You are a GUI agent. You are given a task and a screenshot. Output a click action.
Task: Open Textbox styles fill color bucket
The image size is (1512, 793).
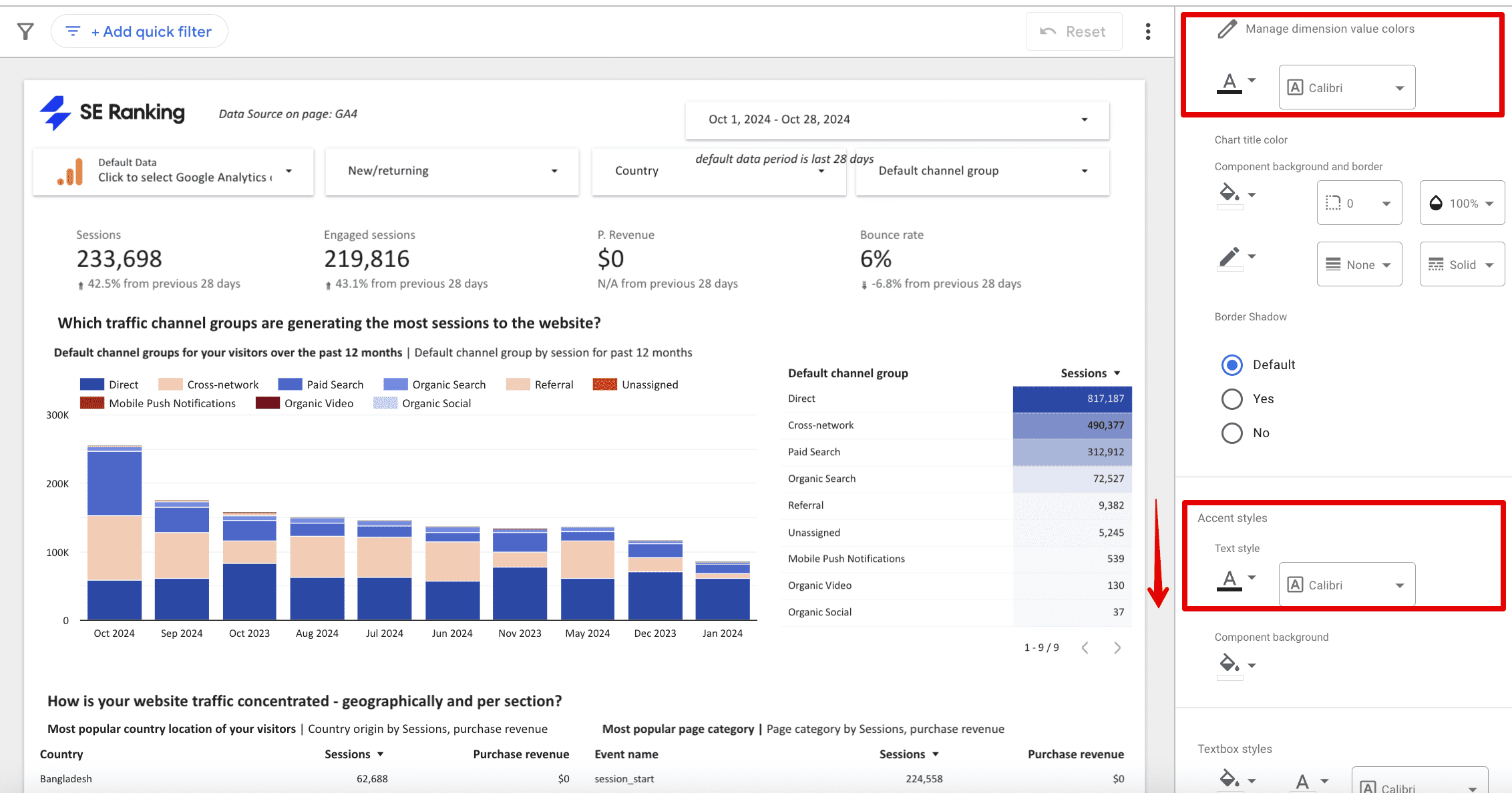tap(1236, 780)
